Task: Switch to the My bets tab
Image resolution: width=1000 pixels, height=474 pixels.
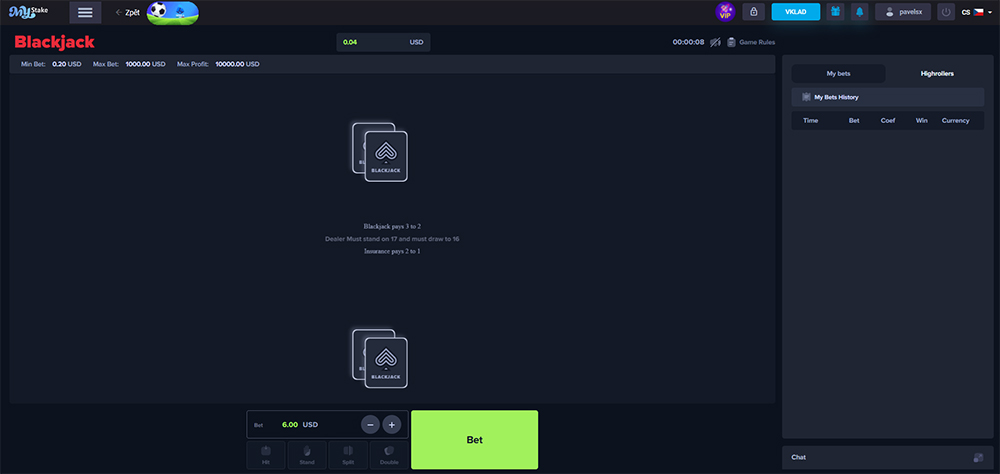Action: tap(838, 73)
